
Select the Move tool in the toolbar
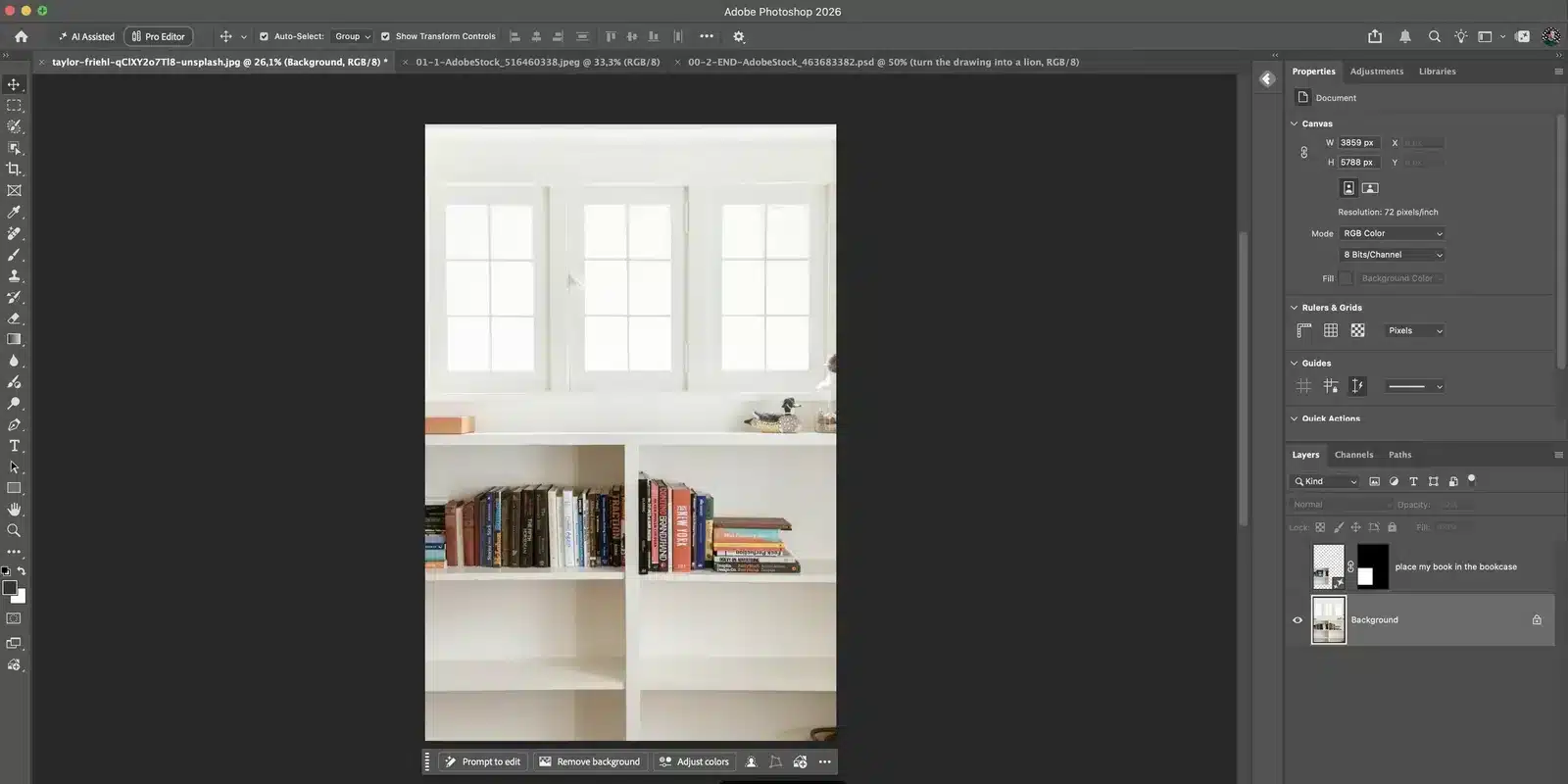(x=14, y=84)
